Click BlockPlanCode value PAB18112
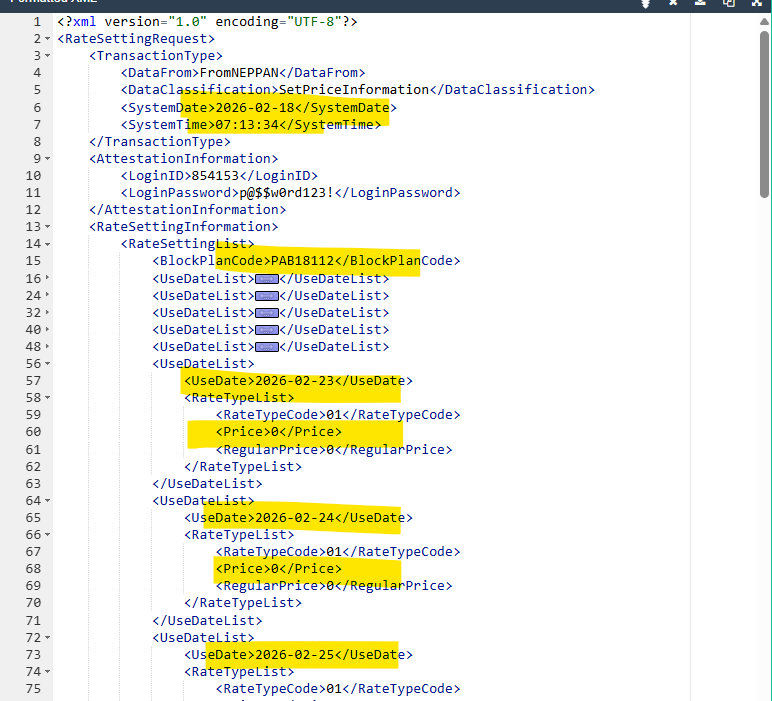The image size is (772, 701). (x=303, y=260)
